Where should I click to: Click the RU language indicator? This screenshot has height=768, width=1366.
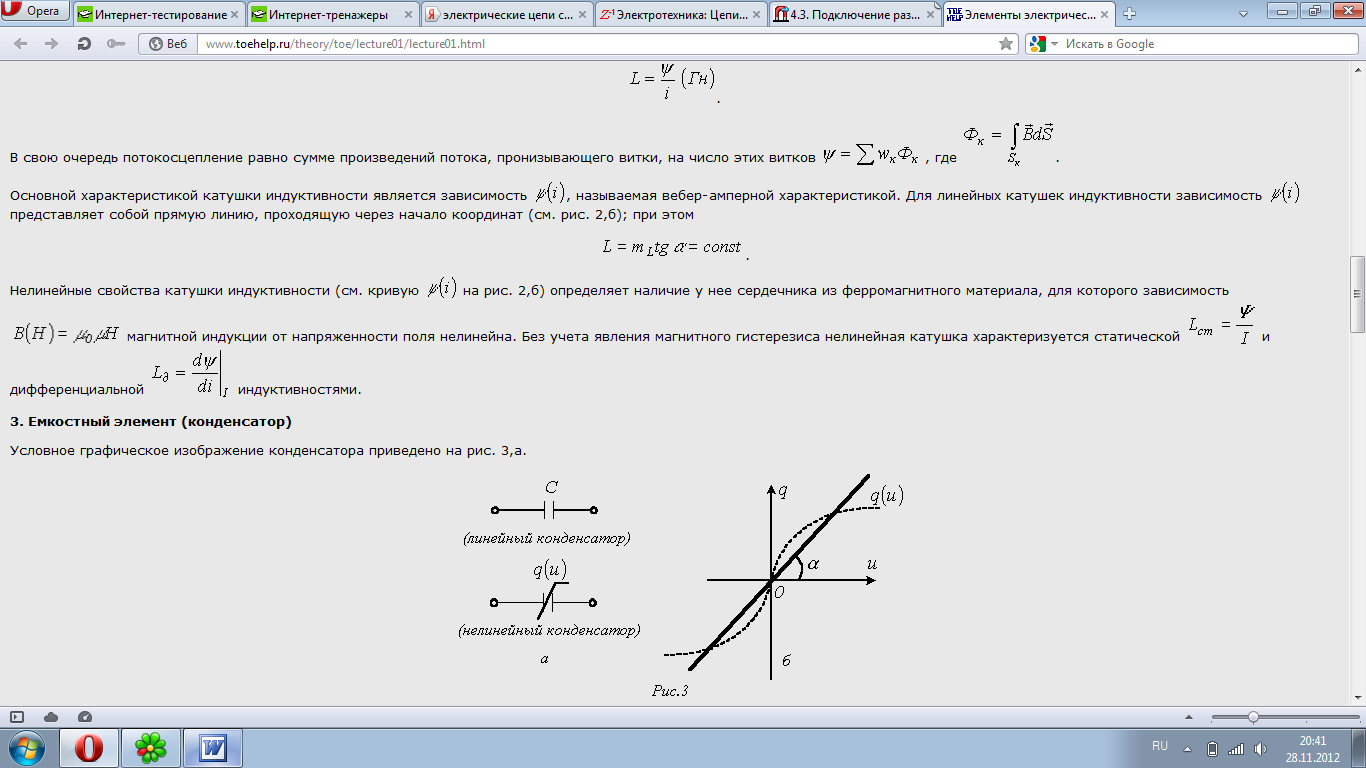click(1160, 747)
